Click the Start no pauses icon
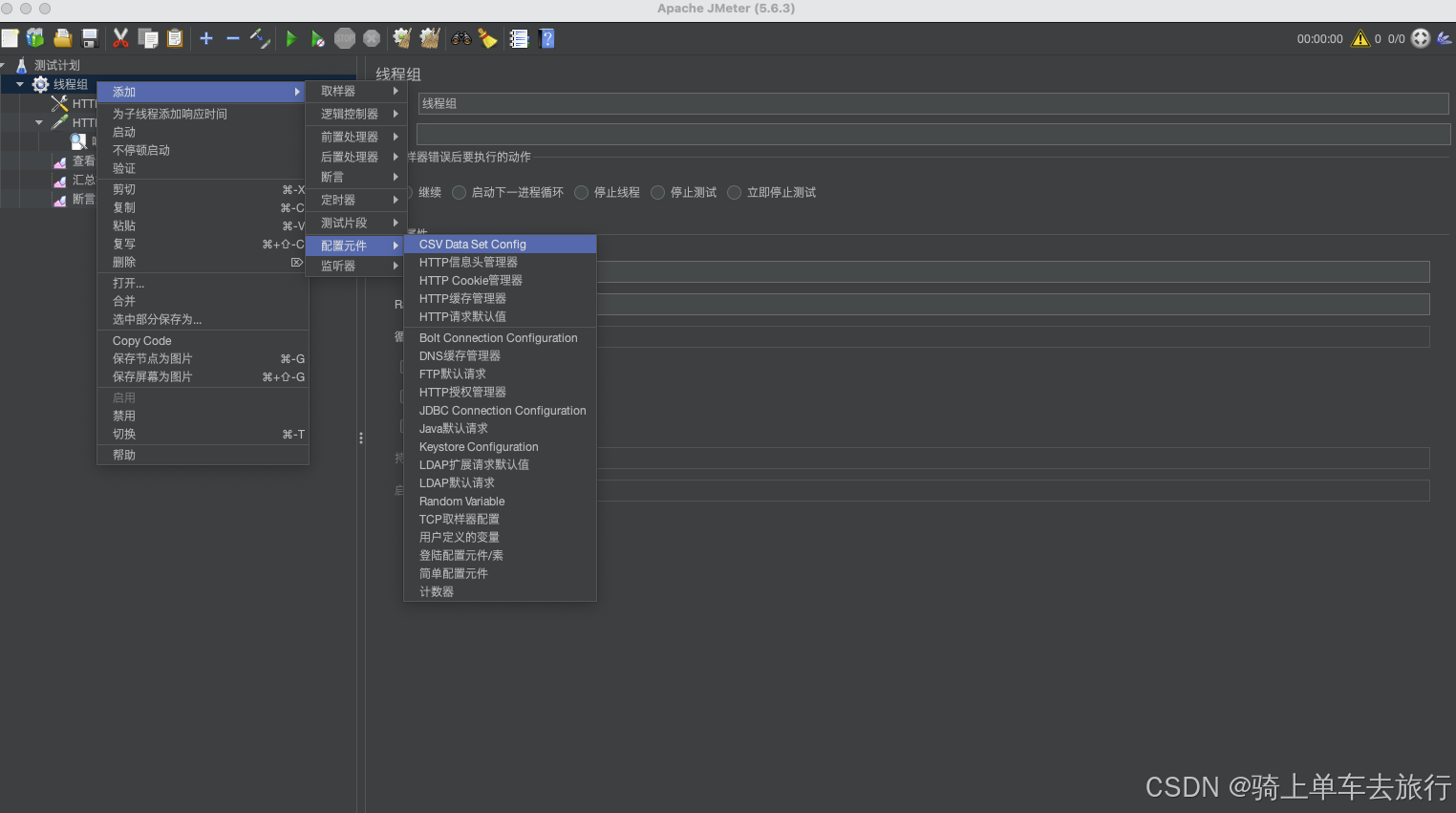The image size is (1456, 813). pos(318,39)
